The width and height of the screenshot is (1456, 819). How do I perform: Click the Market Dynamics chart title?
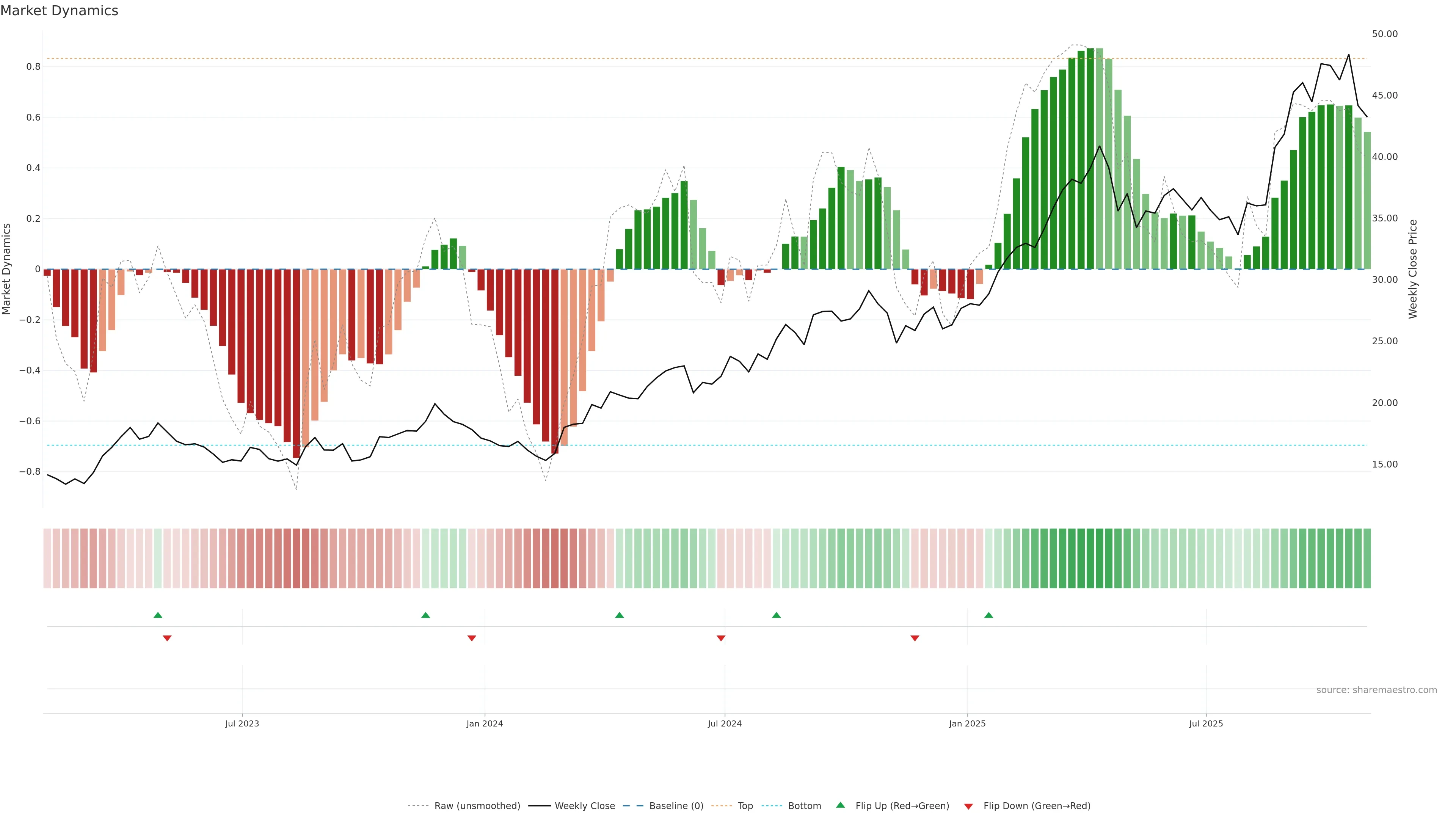60,11
